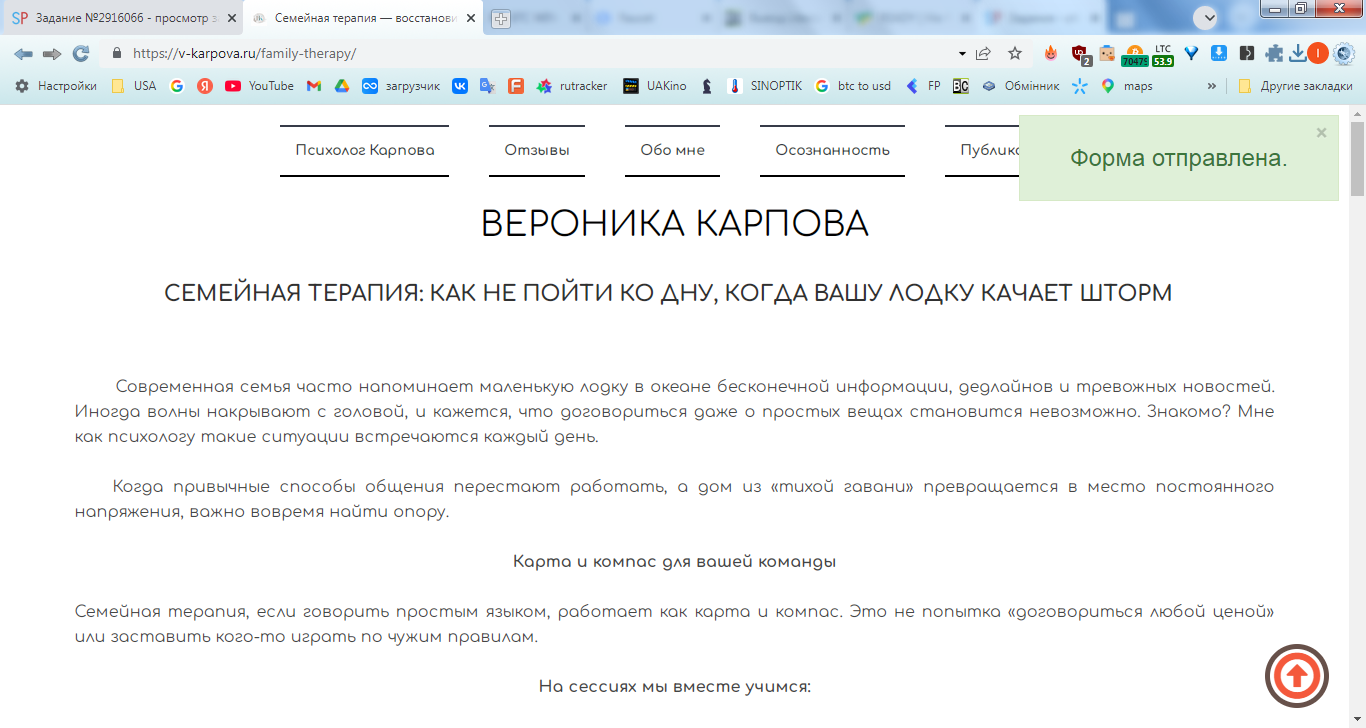Viewport: 1366px width, 728px height.
Task: Click the page vertical scrollbar thumb
Action: coord(1357,158)
